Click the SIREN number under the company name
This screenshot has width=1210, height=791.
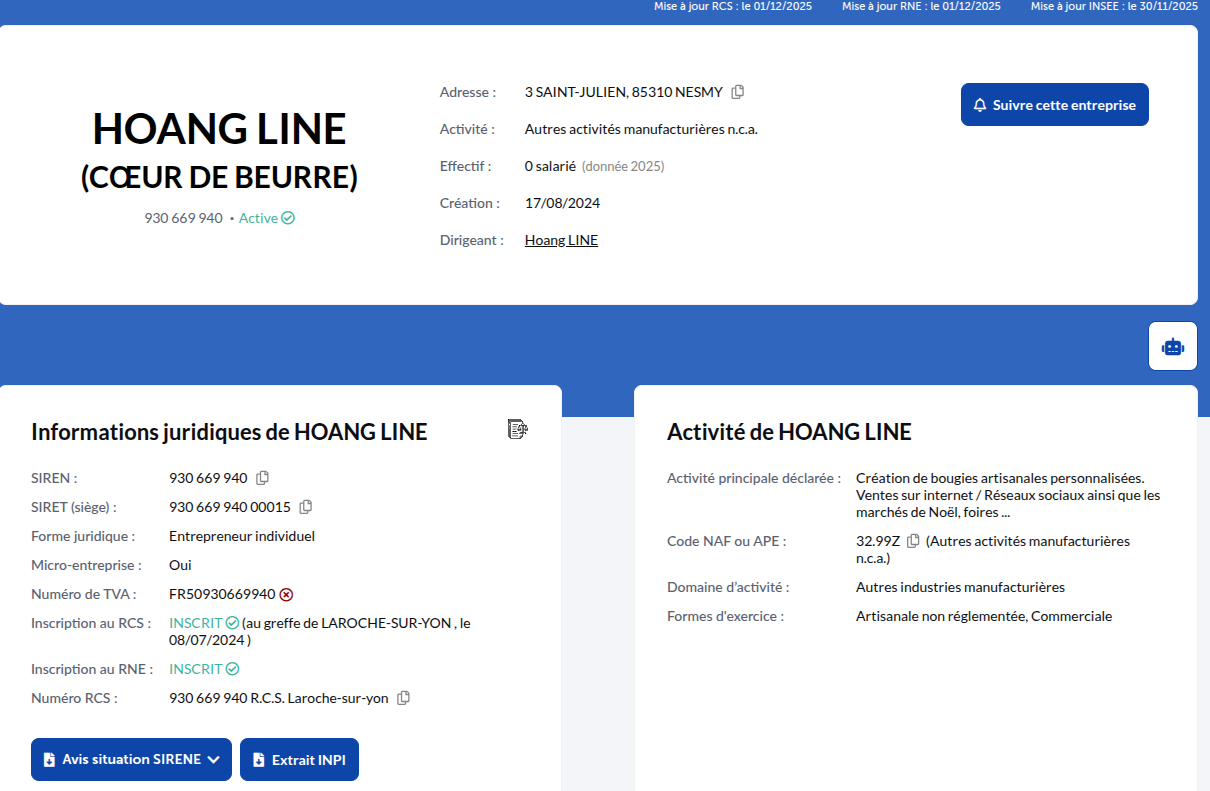[183, 218]
